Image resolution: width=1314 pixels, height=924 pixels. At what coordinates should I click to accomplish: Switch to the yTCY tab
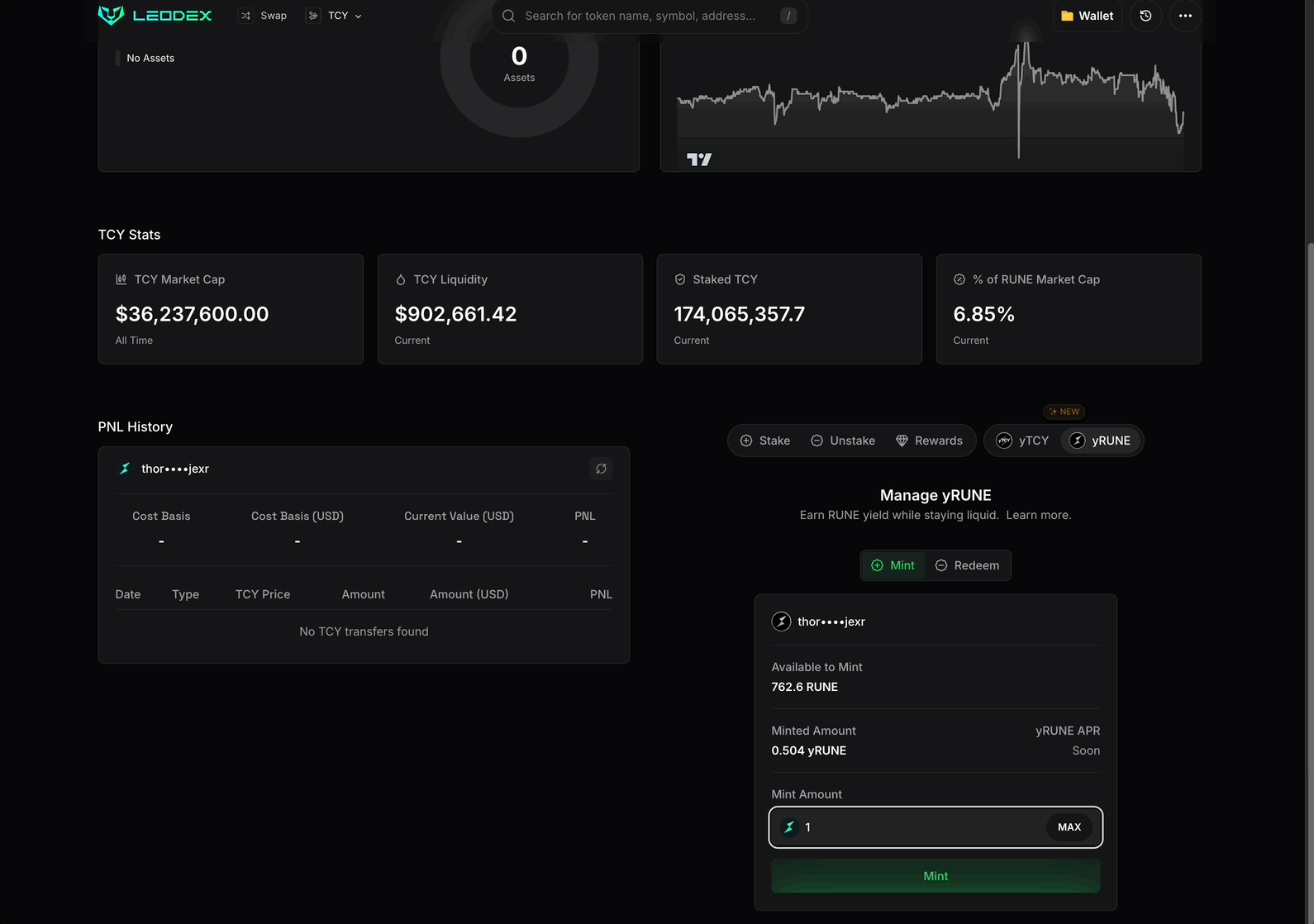coord(1022,441)
